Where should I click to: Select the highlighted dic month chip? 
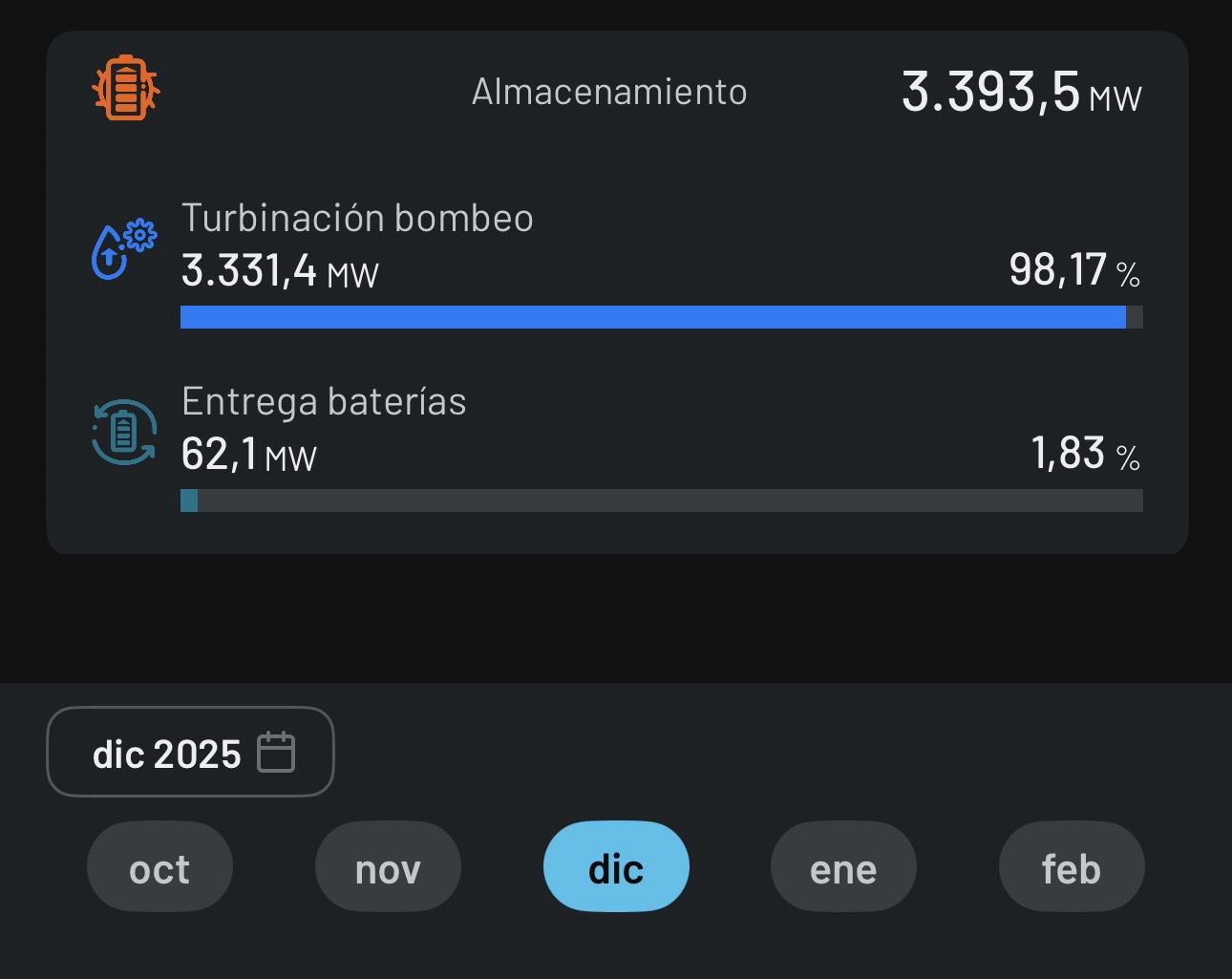click(x=616, y=867)
